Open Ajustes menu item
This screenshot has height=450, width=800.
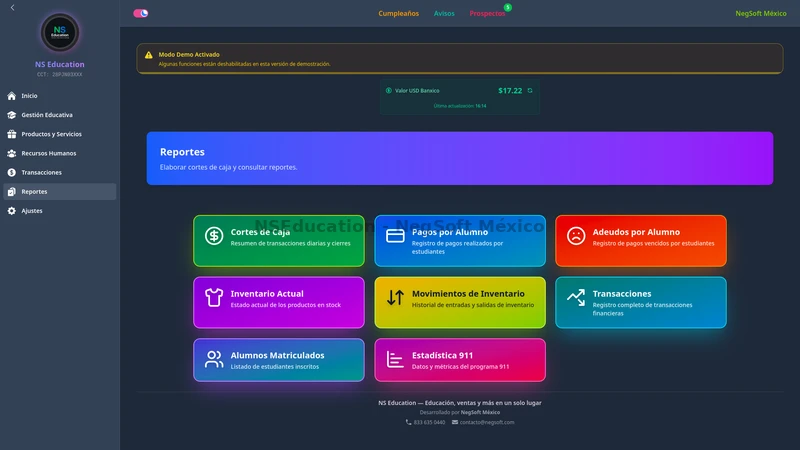[60, 211]
